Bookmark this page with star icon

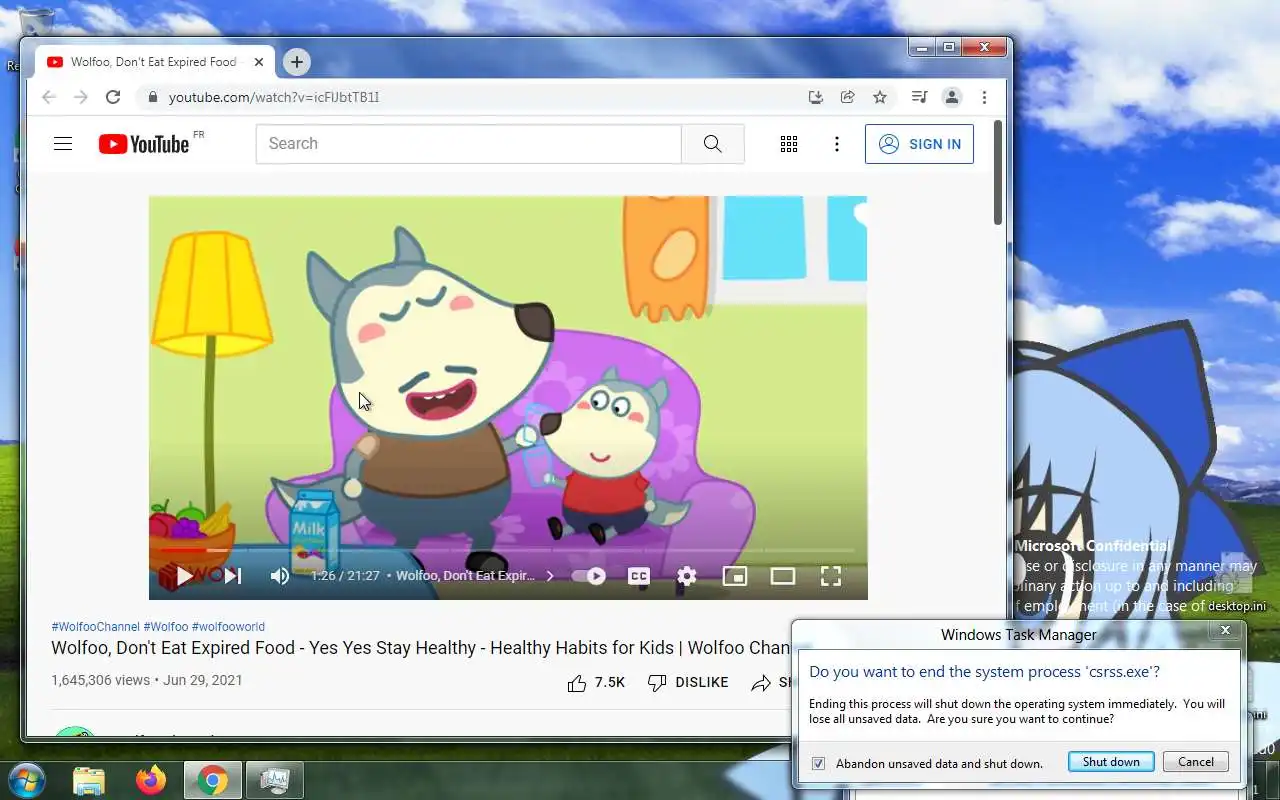(880, 97)
